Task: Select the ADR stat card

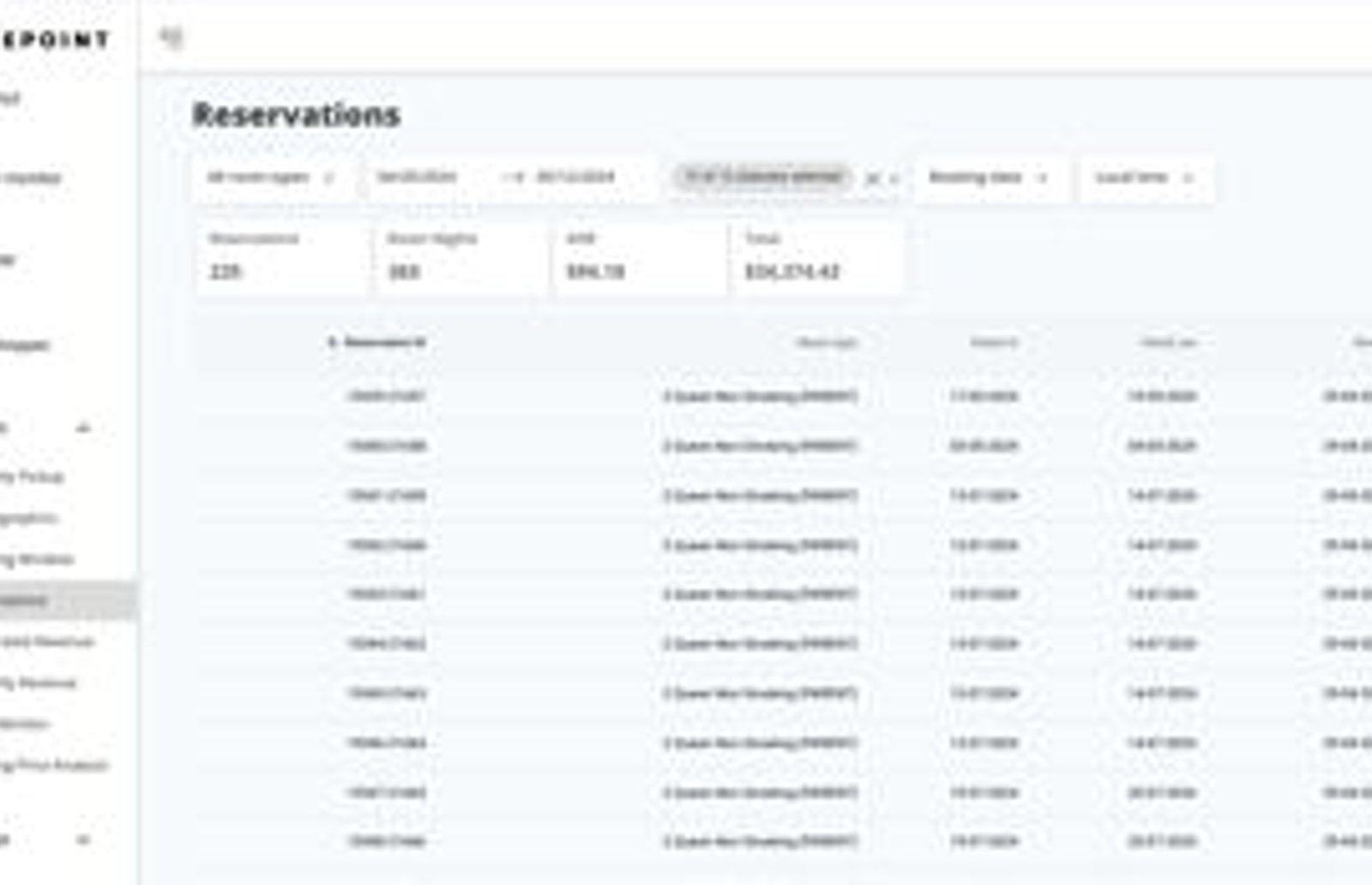Action: (x=640, y=257)
